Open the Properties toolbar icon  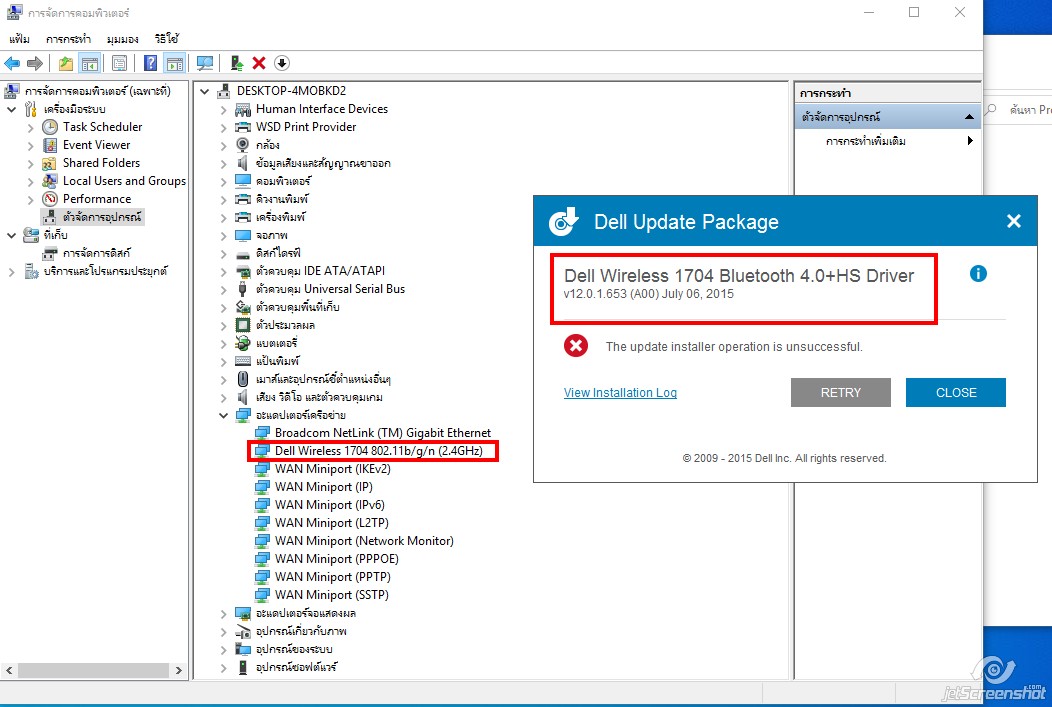tap(119, 63)
